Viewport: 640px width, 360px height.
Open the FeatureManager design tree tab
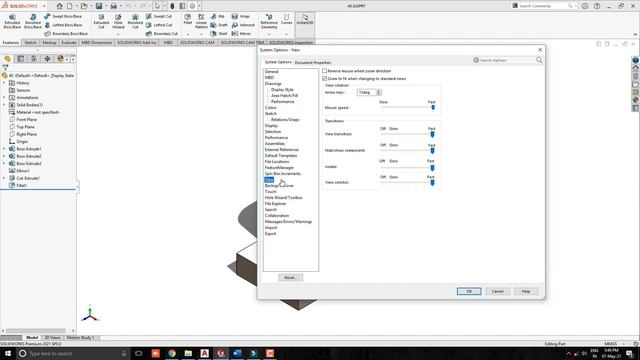tap(7, 59)
